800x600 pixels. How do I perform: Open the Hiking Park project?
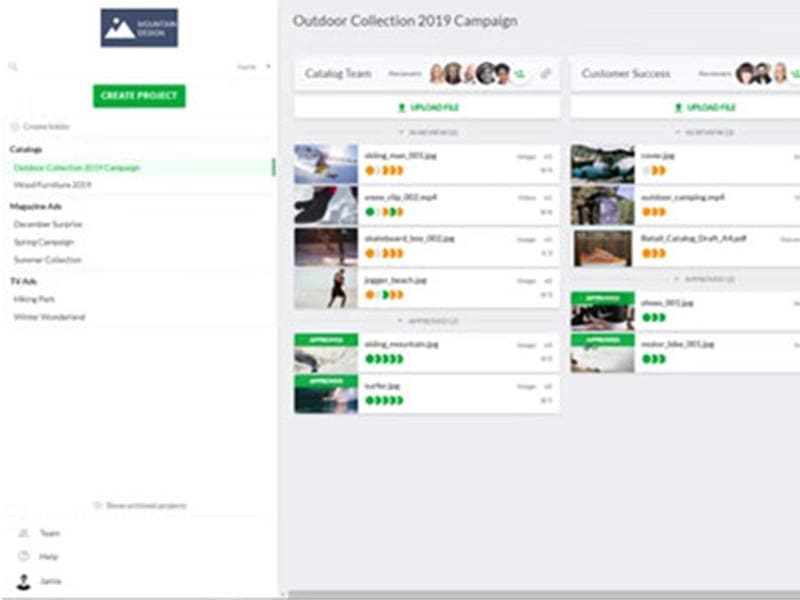tap(34, 299)
